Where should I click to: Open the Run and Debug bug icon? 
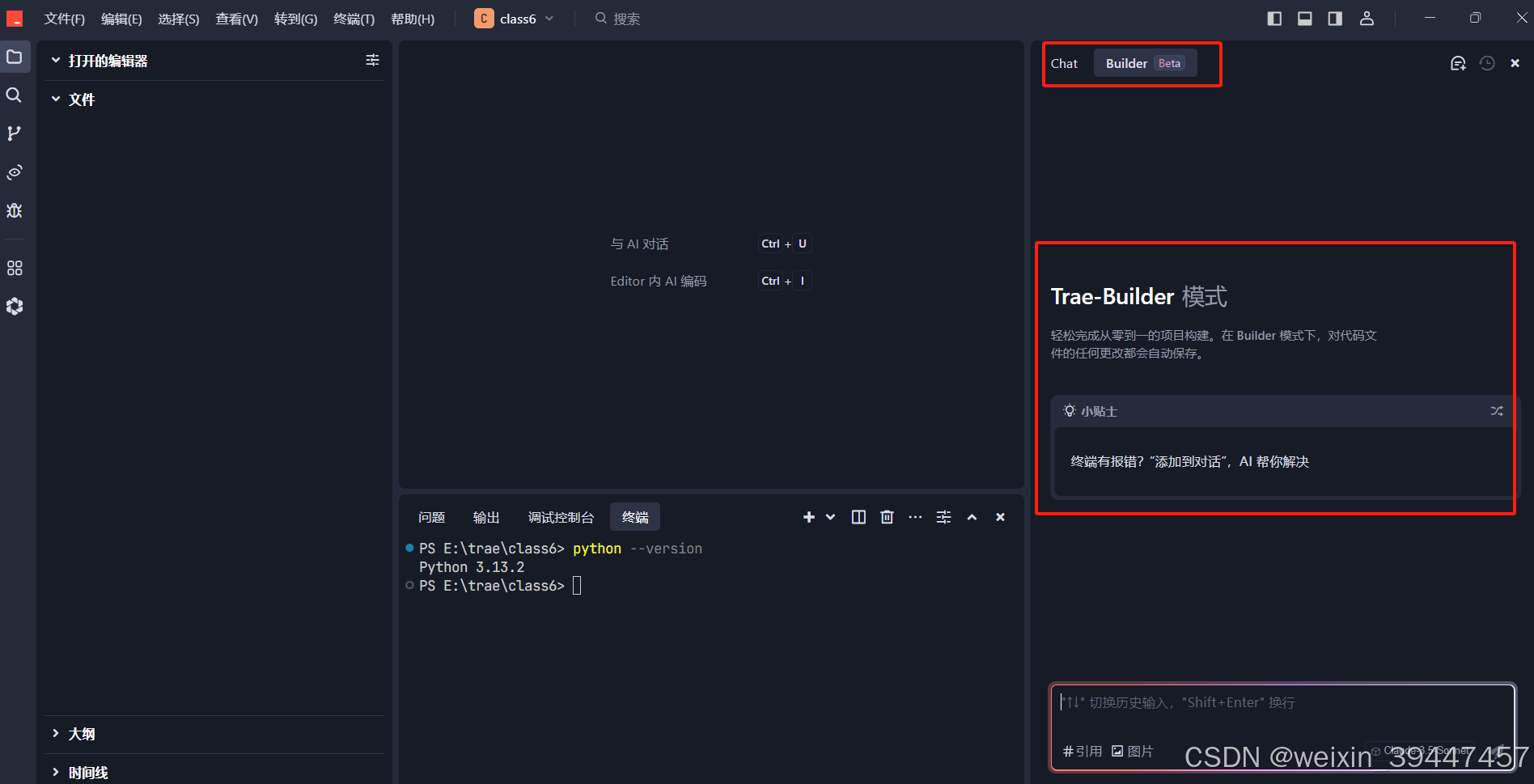[x=15, y=210]
